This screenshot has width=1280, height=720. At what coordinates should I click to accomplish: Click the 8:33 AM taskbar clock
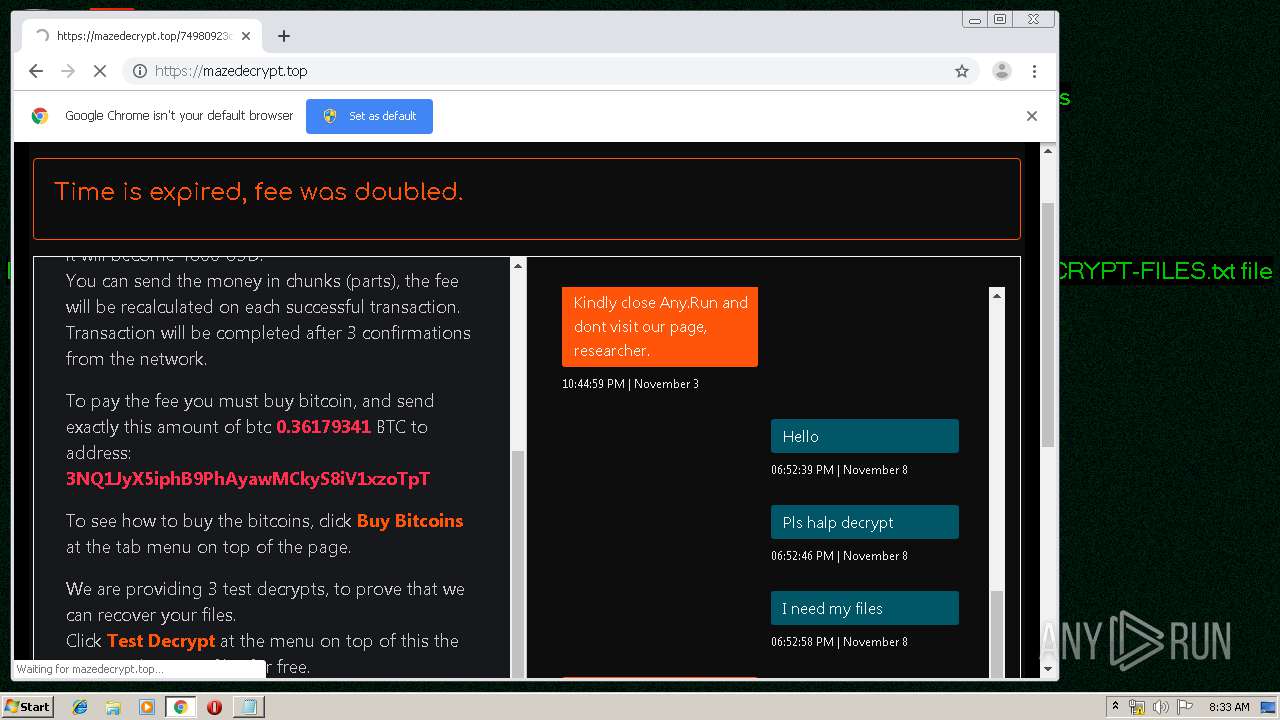click(1229, 707)
